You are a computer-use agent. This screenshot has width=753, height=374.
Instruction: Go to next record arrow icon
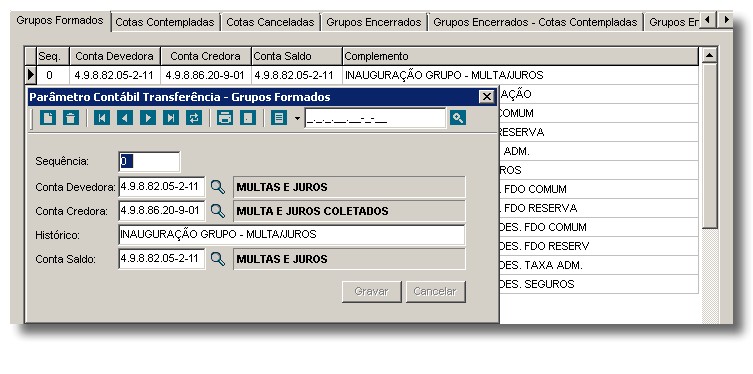point(148,118)
